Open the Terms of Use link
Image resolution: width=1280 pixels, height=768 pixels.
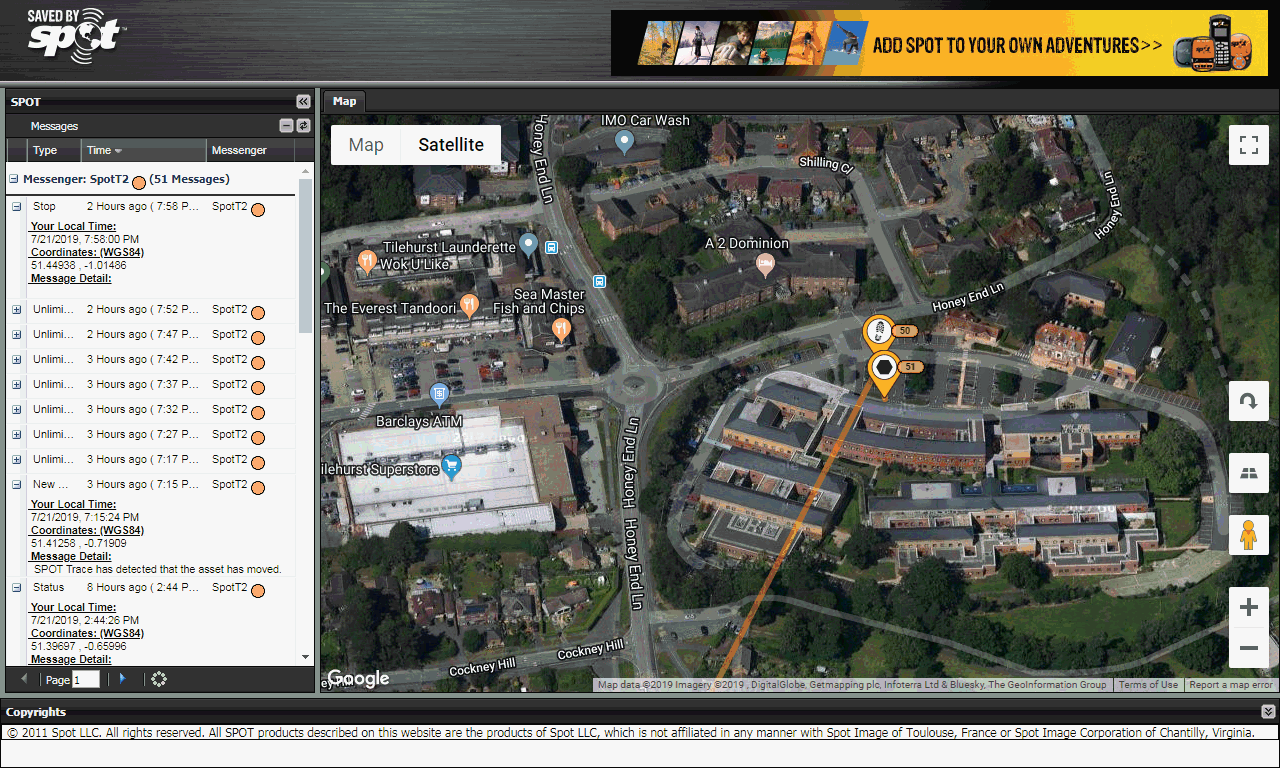[x=1148, y=685]
